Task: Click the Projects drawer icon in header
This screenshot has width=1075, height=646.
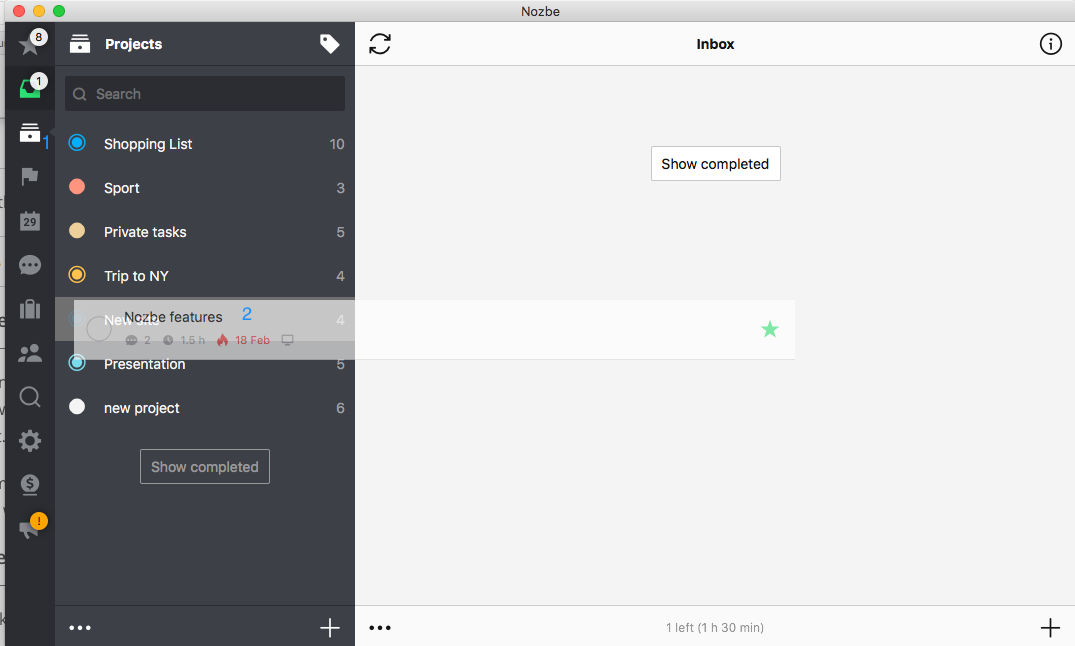Action: 80,44
